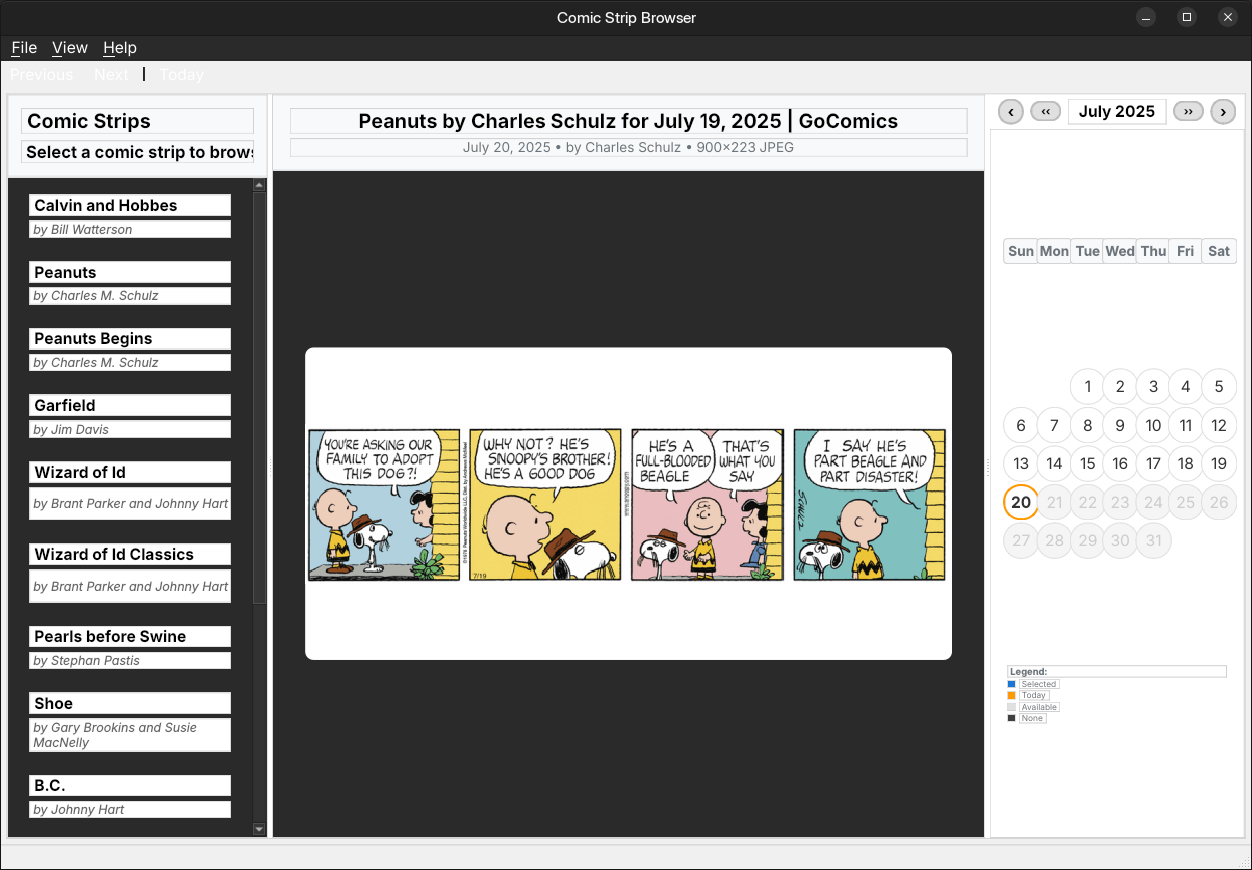Pick July 19 on the calendar

pos(1218,464)
